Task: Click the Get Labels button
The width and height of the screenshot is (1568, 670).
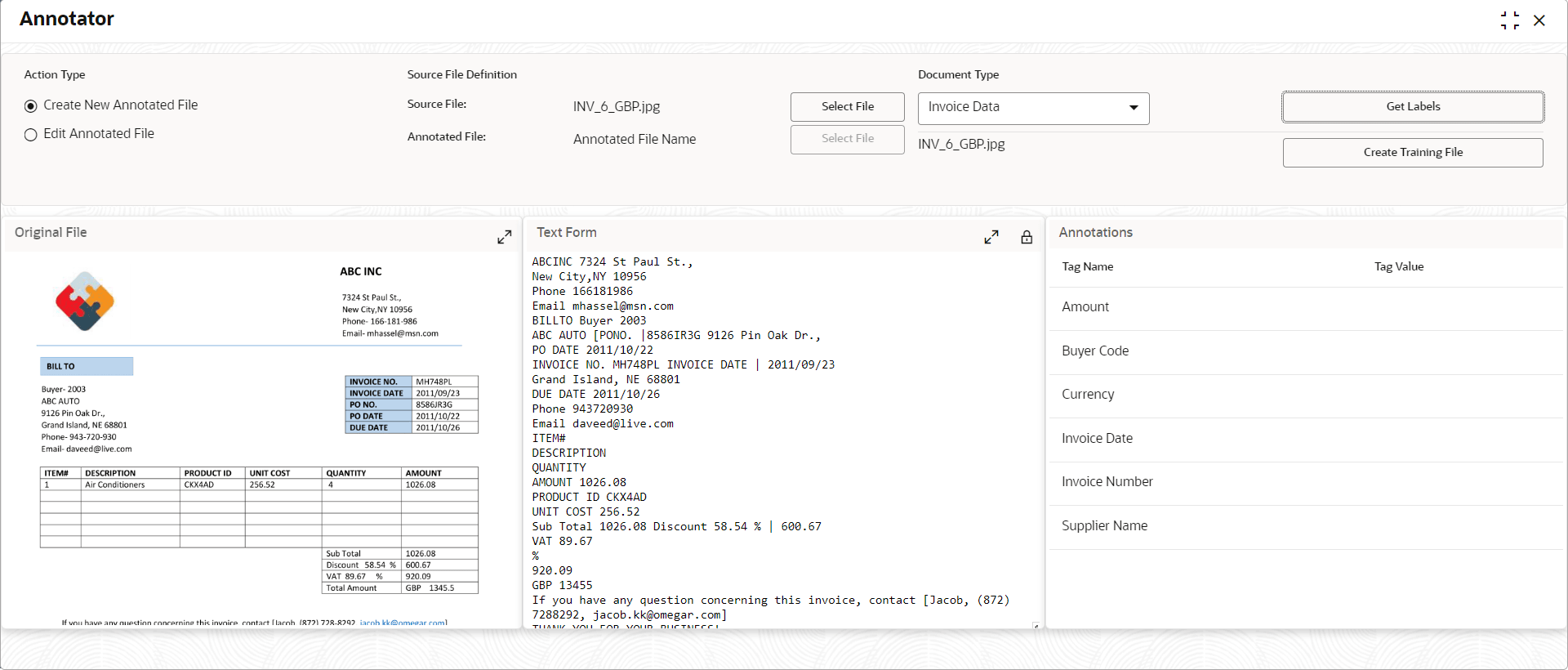Action: coord(1413,107)
